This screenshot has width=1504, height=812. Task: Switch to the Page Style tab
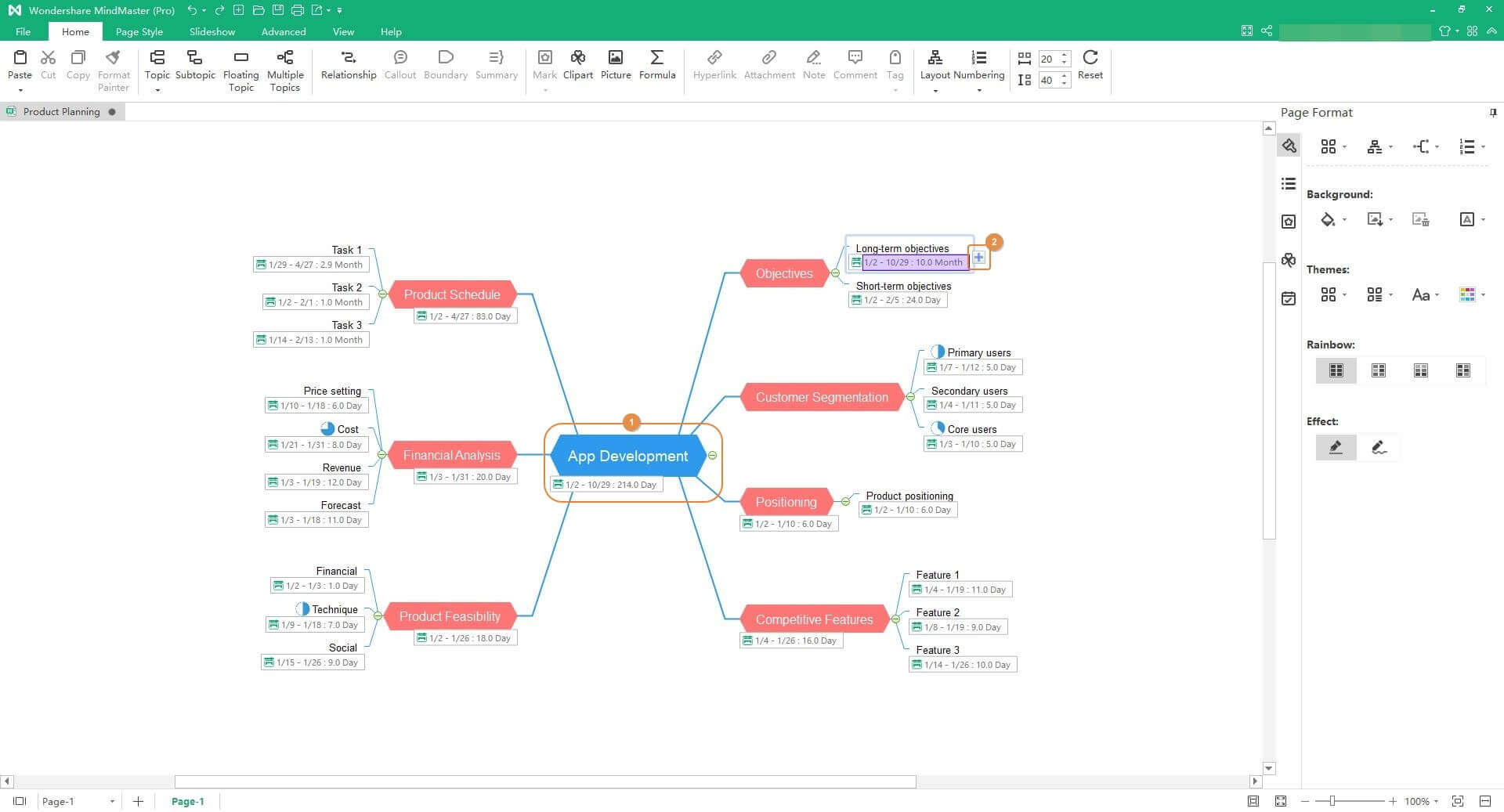[139, 32]
